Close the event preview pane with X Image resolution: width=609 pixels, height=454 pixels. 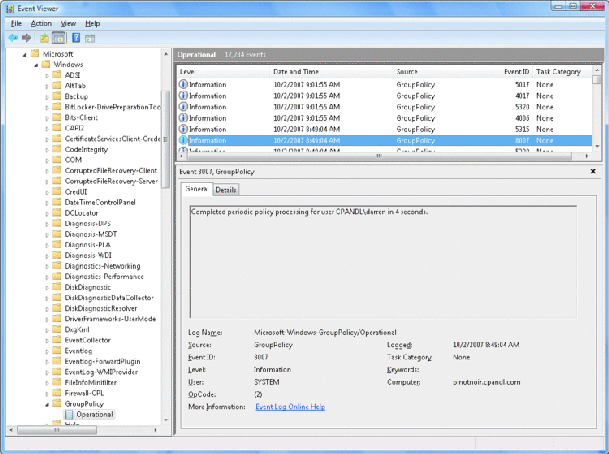tap(593, 171)
